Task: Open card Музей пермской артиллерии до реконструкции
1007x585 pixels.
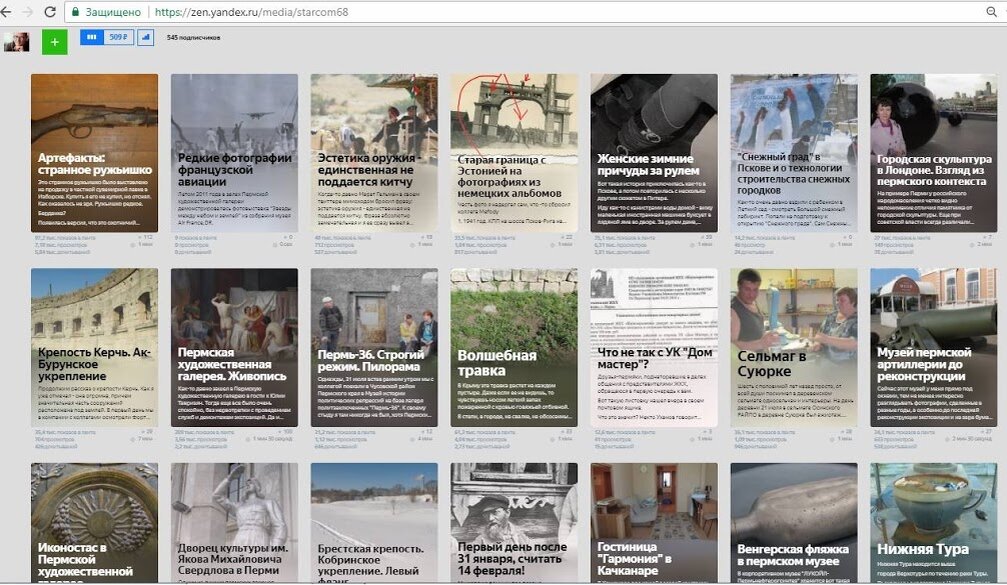Action: [x=934, y=347]
